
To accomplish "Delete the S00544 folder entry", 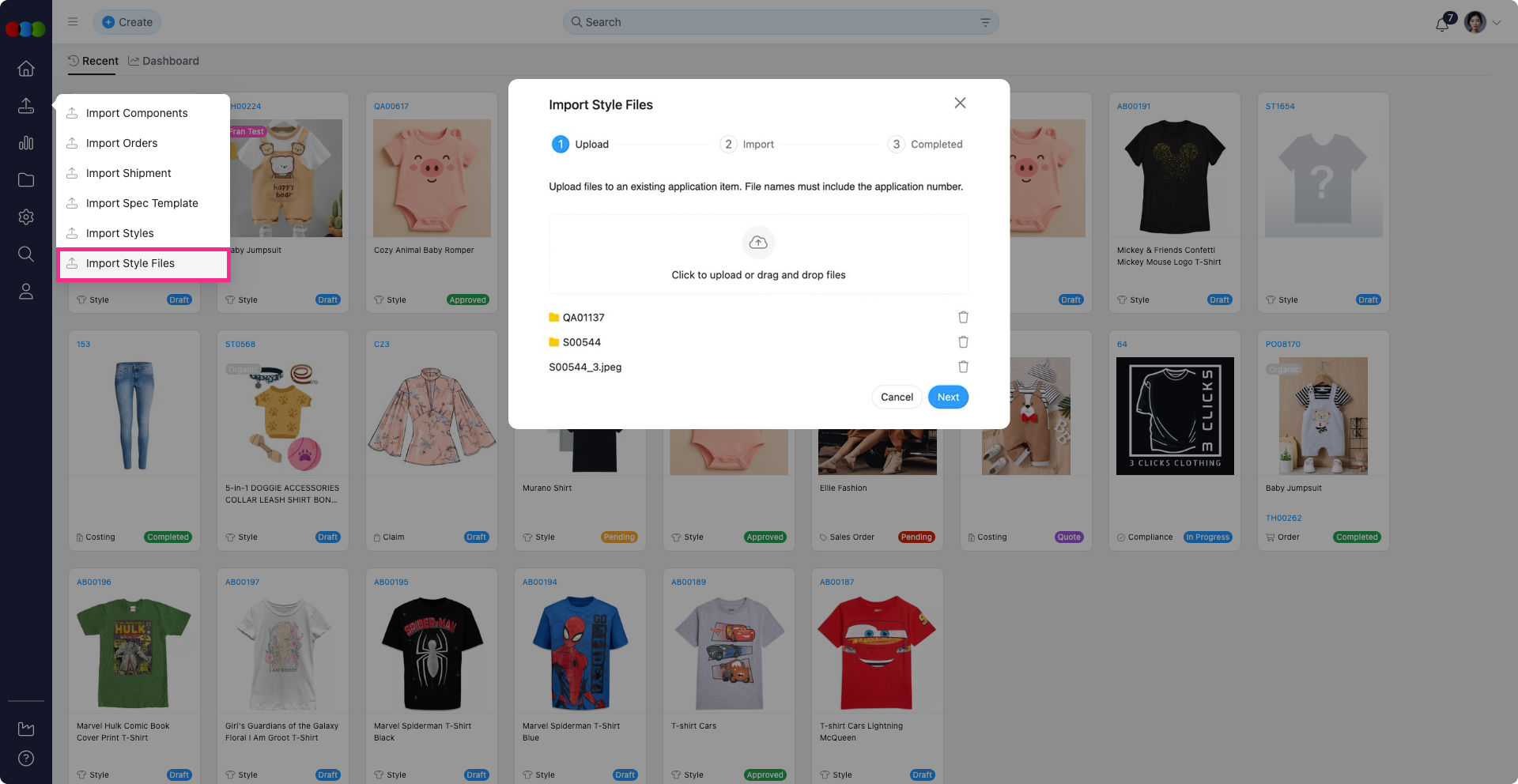I will (x=963, y=342).
